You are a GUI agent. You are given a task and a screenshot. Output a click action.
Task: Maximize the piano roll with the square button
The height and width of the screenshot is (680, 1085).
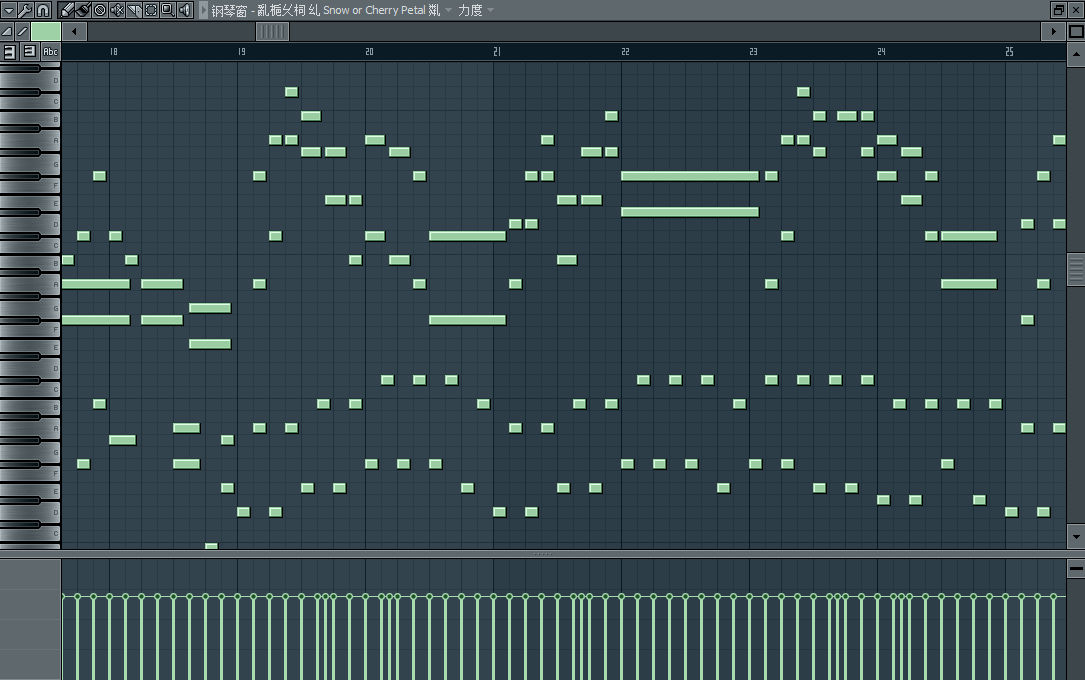click(1076, 31)
